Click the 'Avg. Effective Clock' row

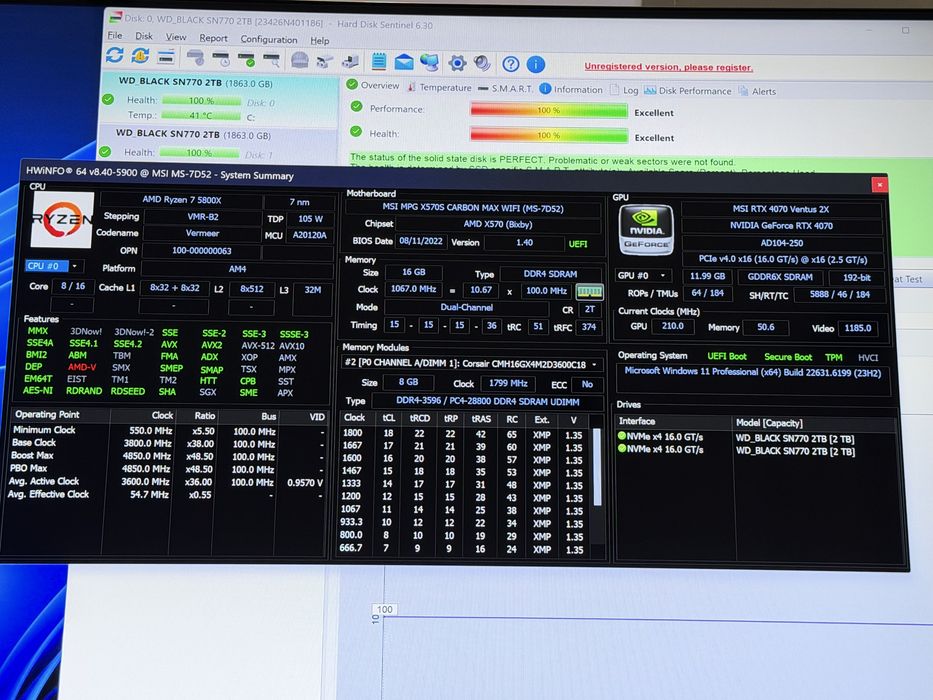[167, 494]
